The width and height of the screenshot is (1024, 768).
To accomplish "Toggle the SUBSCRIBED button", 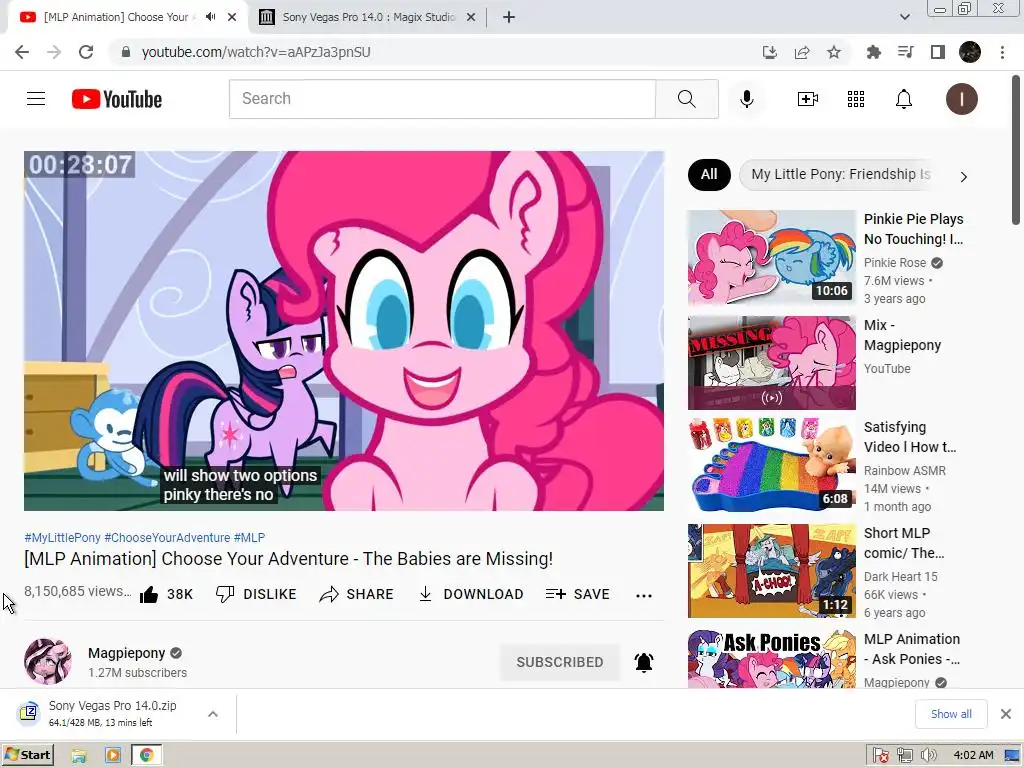I will pyautogui.click(x=560, y=662).
